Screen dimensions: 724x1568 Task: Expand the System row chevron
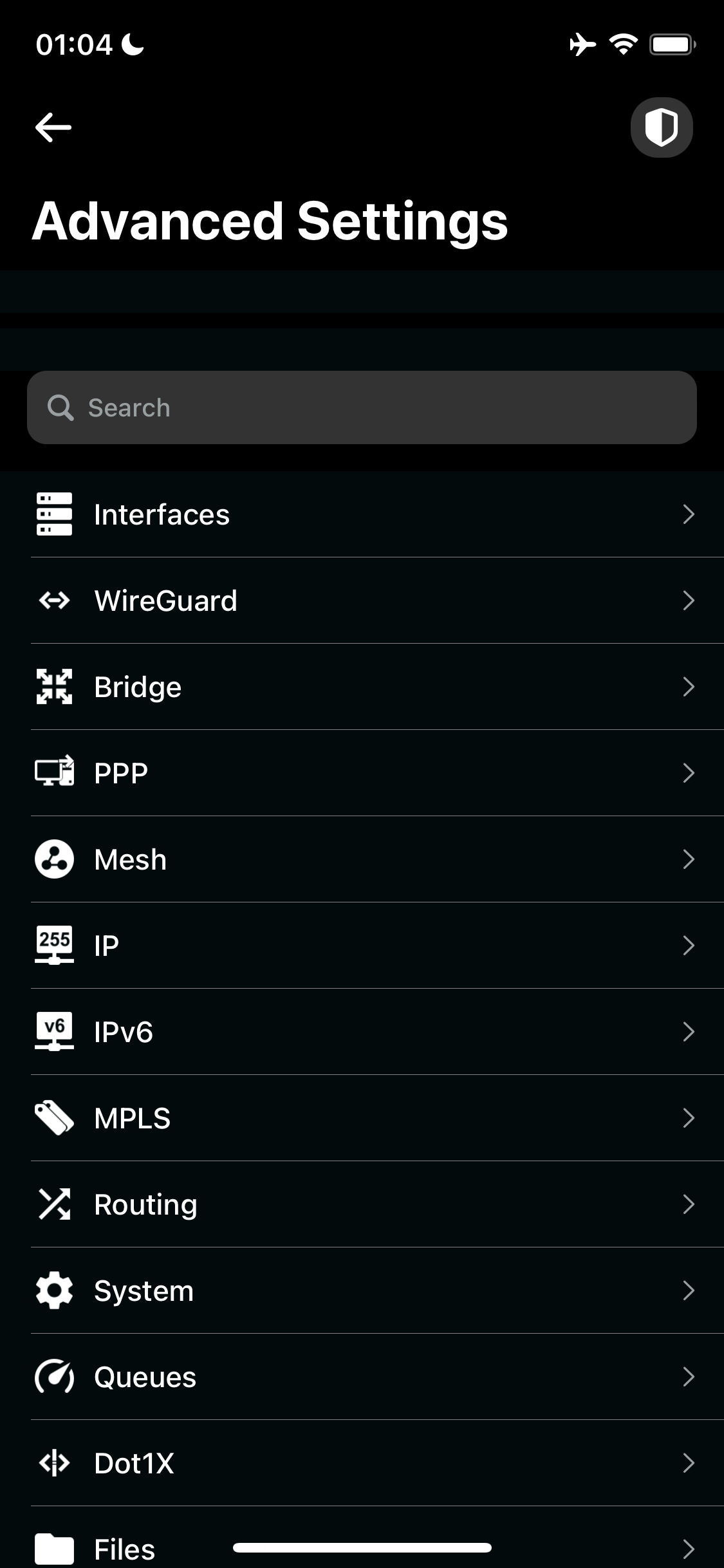[x=688, y=1291]
